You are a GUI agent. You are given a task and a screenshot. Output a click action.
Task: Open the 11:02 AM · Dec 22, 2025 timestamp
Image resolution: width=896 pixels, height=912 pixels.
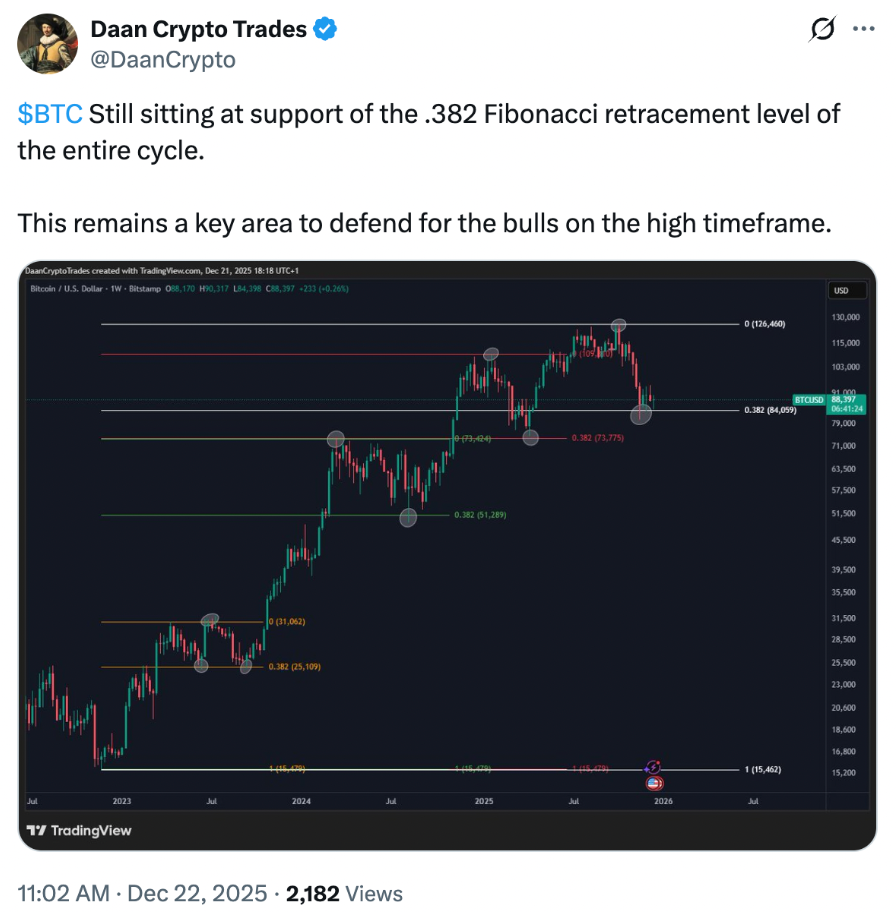pos(142,893)
